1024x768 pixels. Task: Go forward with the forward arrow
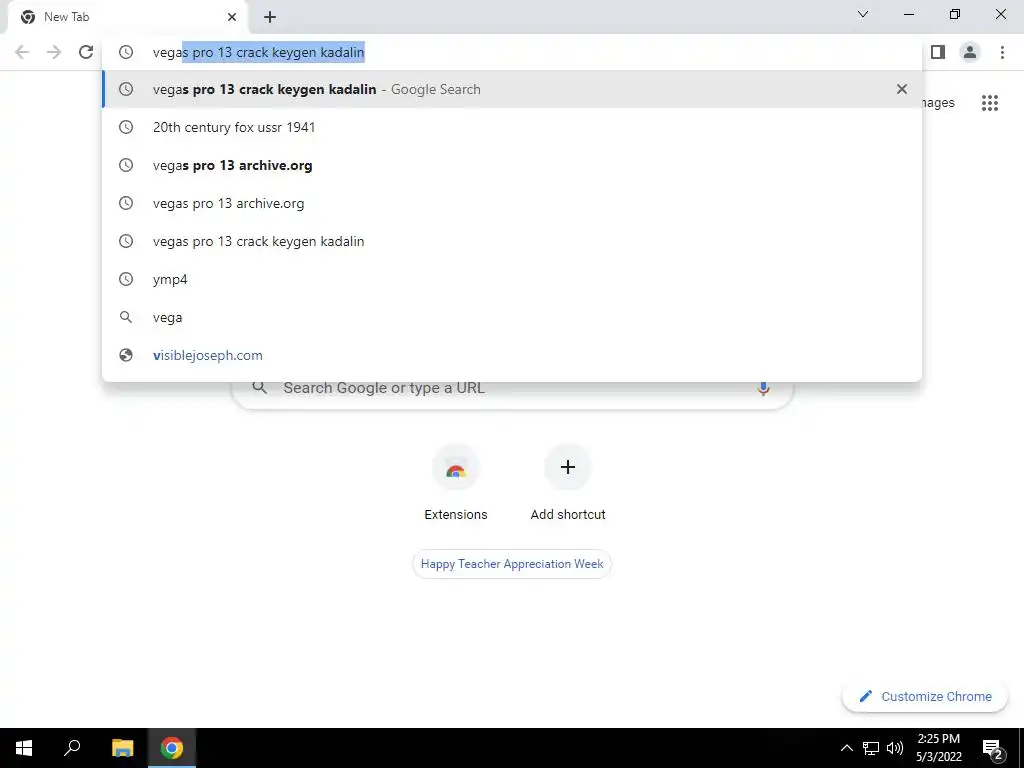54,52
